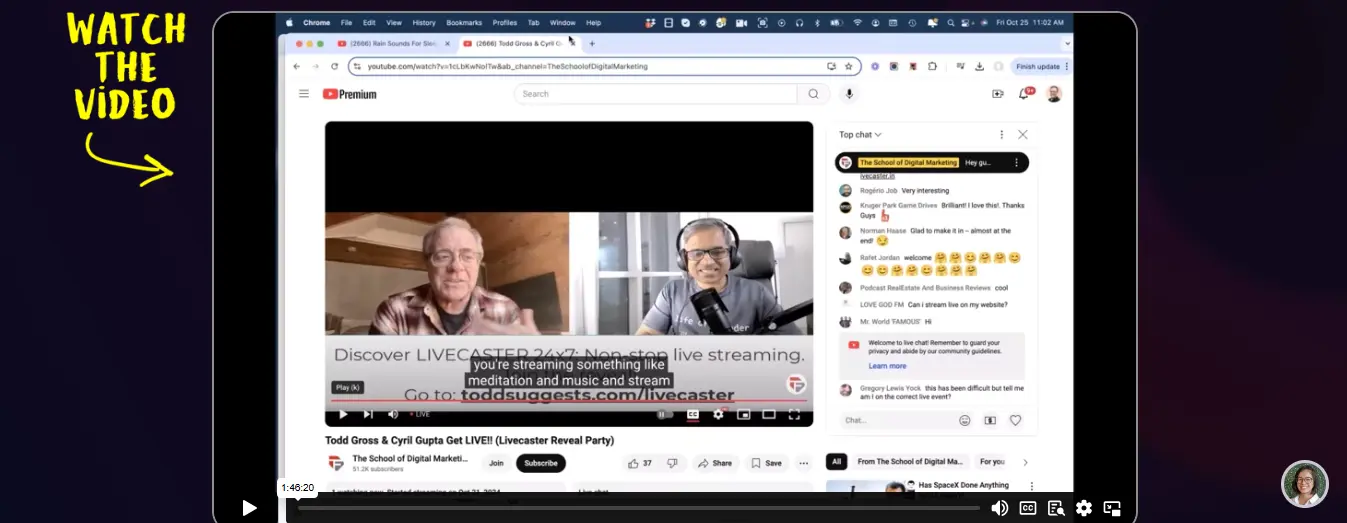Open Chrome extensions puzzle icon
The width and height of the screenshot is (1347, 523).
pos(932,66)
